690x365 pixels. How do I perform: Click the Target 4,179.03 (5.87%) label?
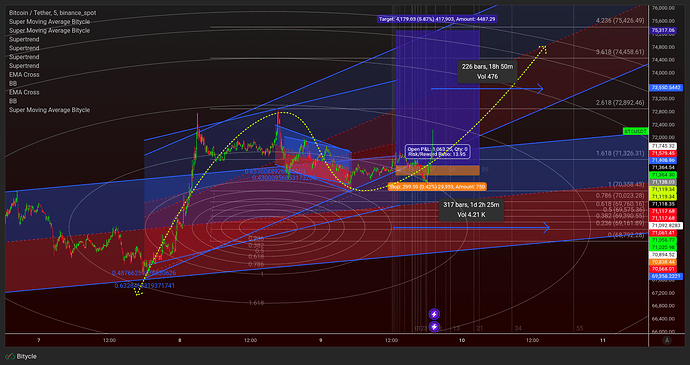coord(437,19)
